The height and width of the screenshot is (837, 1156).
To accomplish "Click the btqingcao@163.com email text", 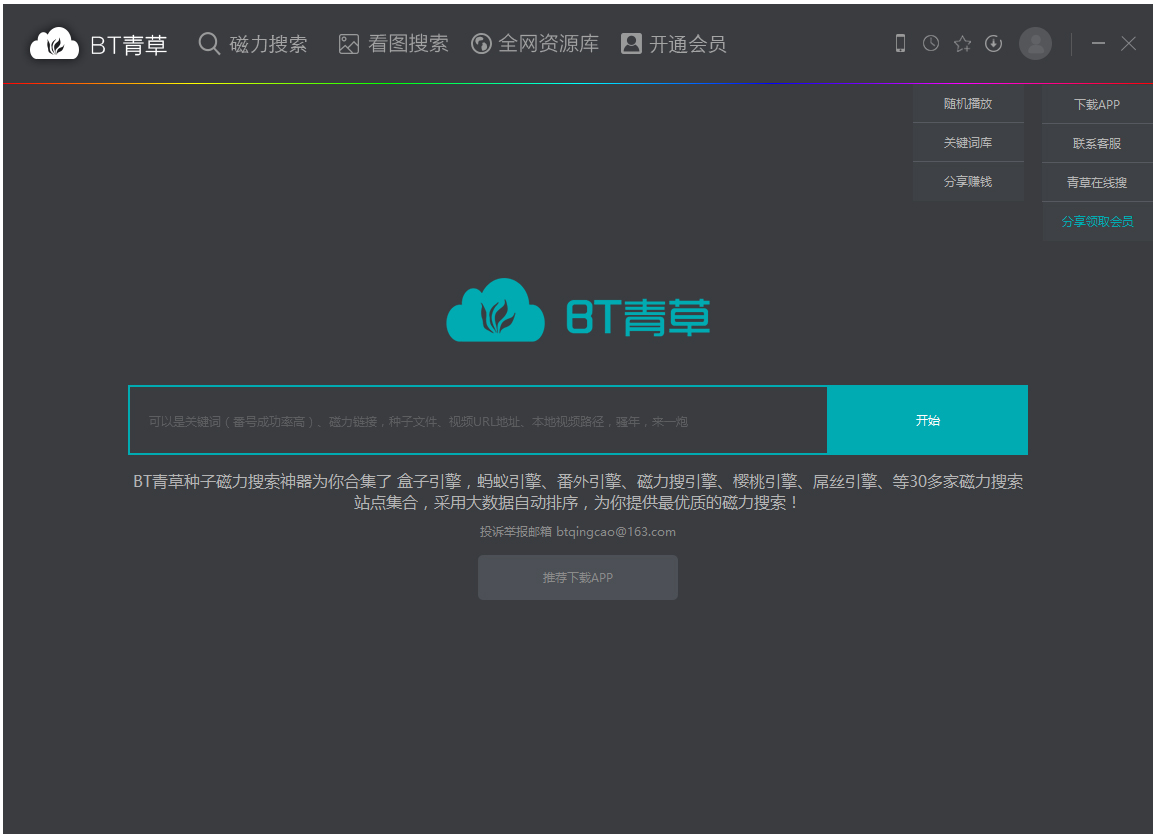I will pos(616,532).
